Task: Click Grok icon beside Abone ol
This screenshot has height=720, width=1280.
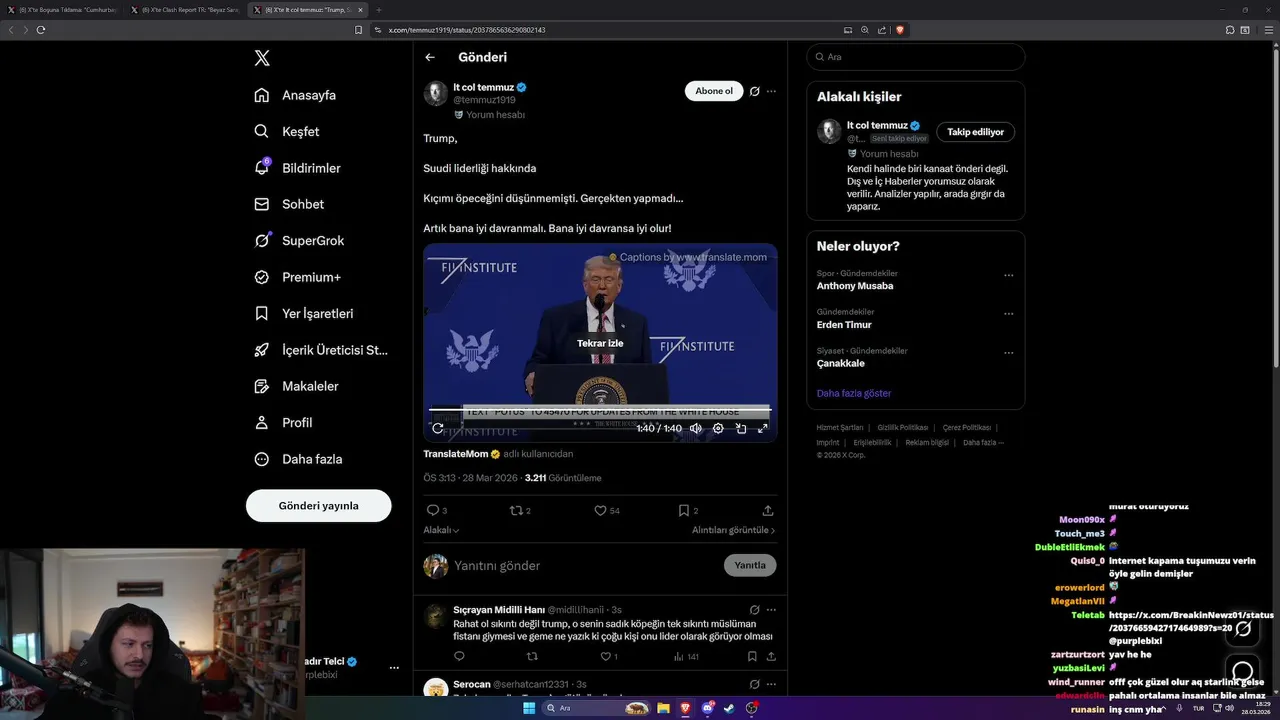Action: click(755, 91)
